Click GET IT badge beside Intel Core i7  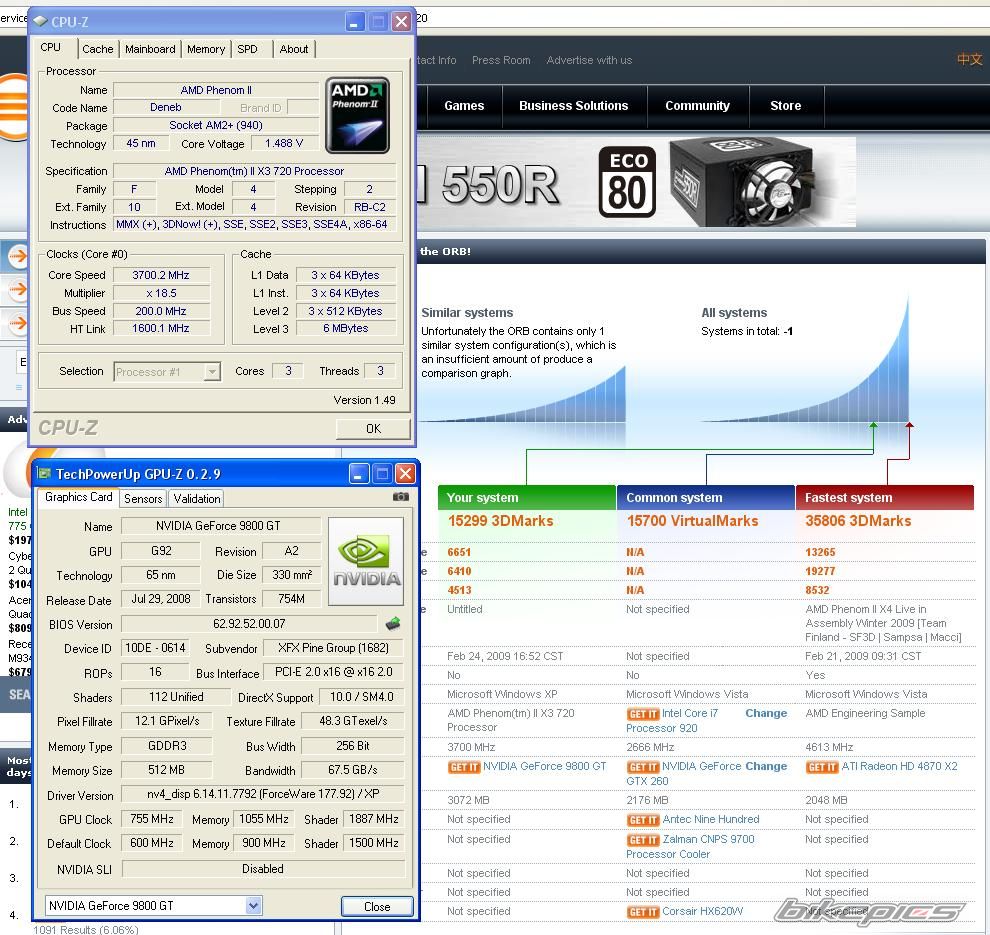(x=643, y=714)
